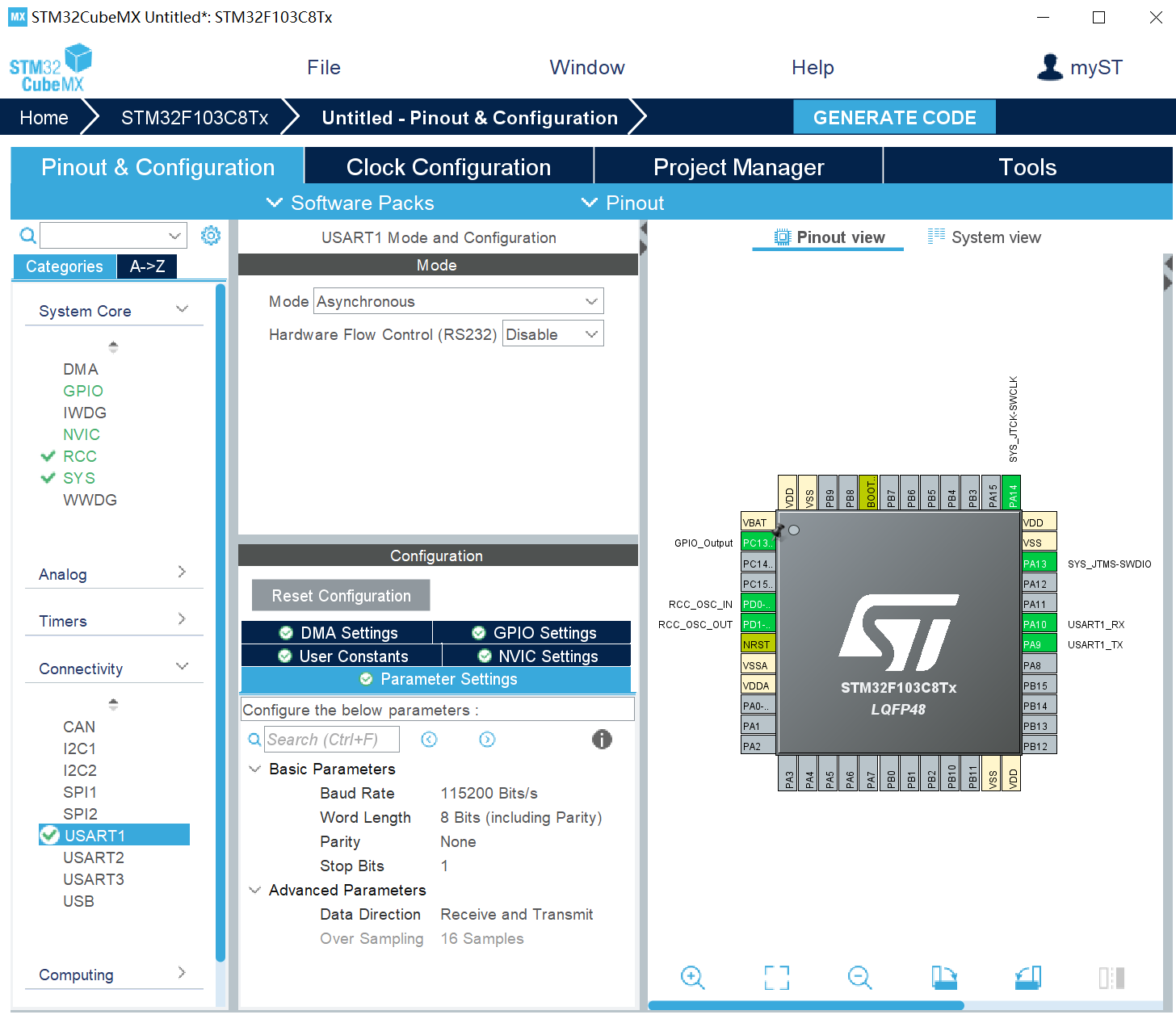Click the STM32CubeMX logo icon
Screen dimensions: 1176x1023
[x=50, y=69]
